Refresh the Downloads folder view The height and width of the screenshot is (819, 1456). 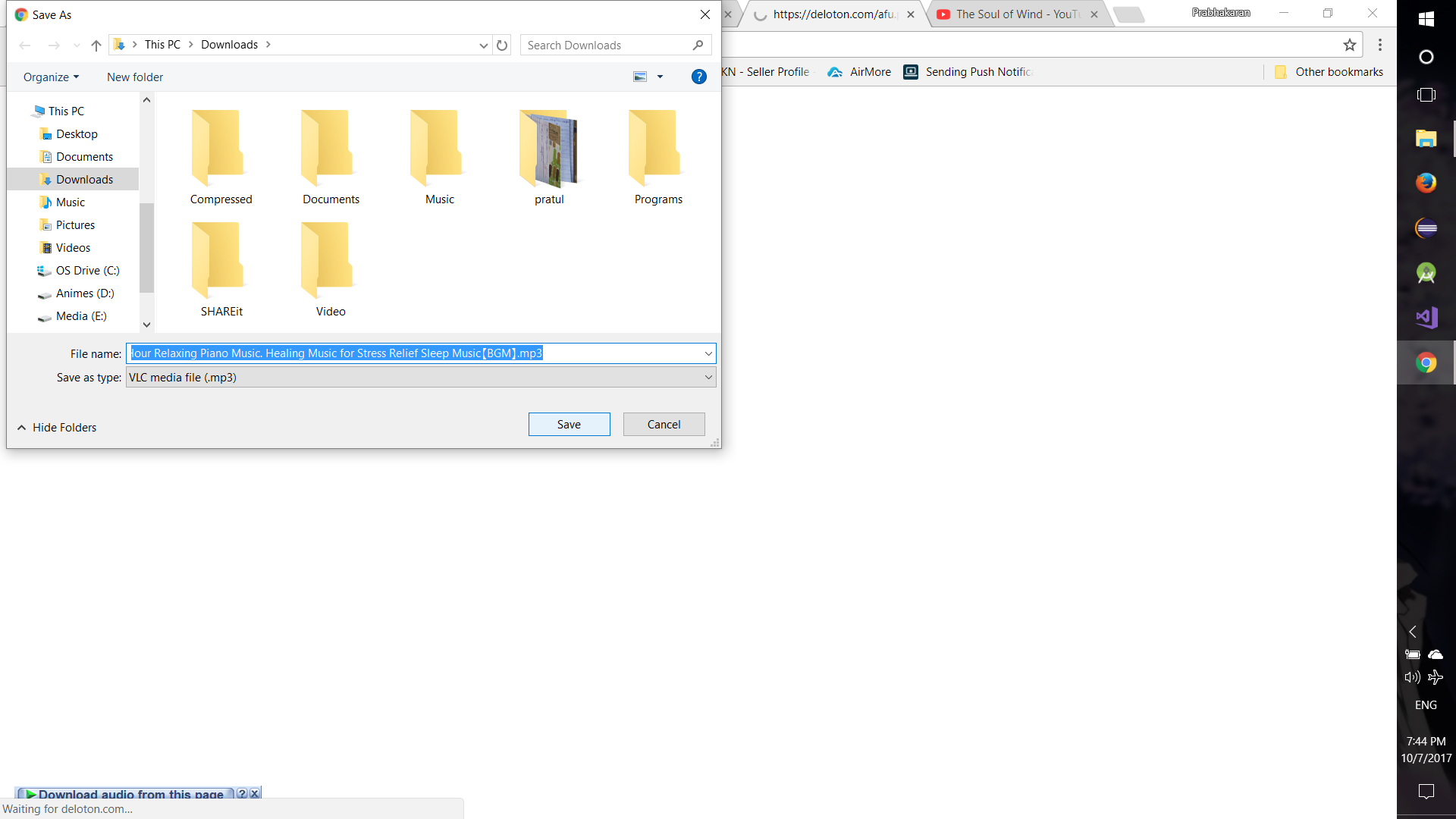(502, 45)
